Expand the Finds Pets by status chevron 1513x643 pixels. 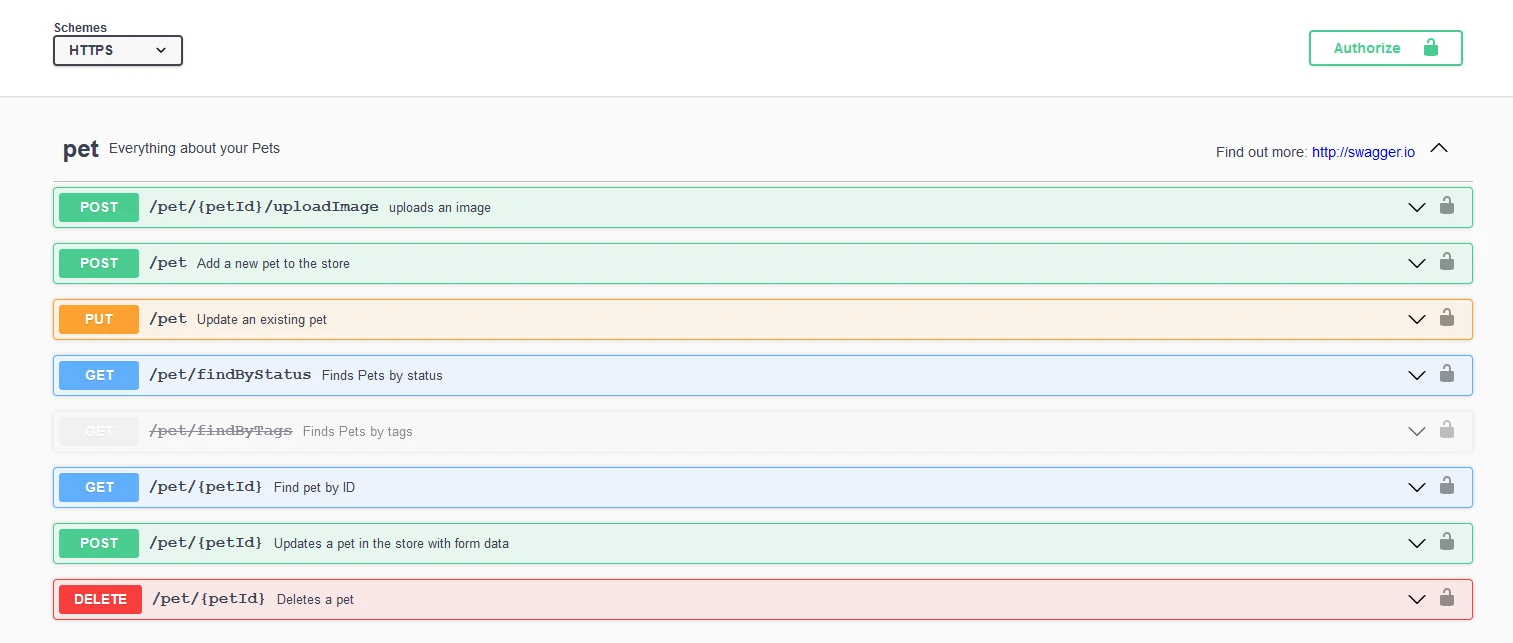(x=1416, y=376)
